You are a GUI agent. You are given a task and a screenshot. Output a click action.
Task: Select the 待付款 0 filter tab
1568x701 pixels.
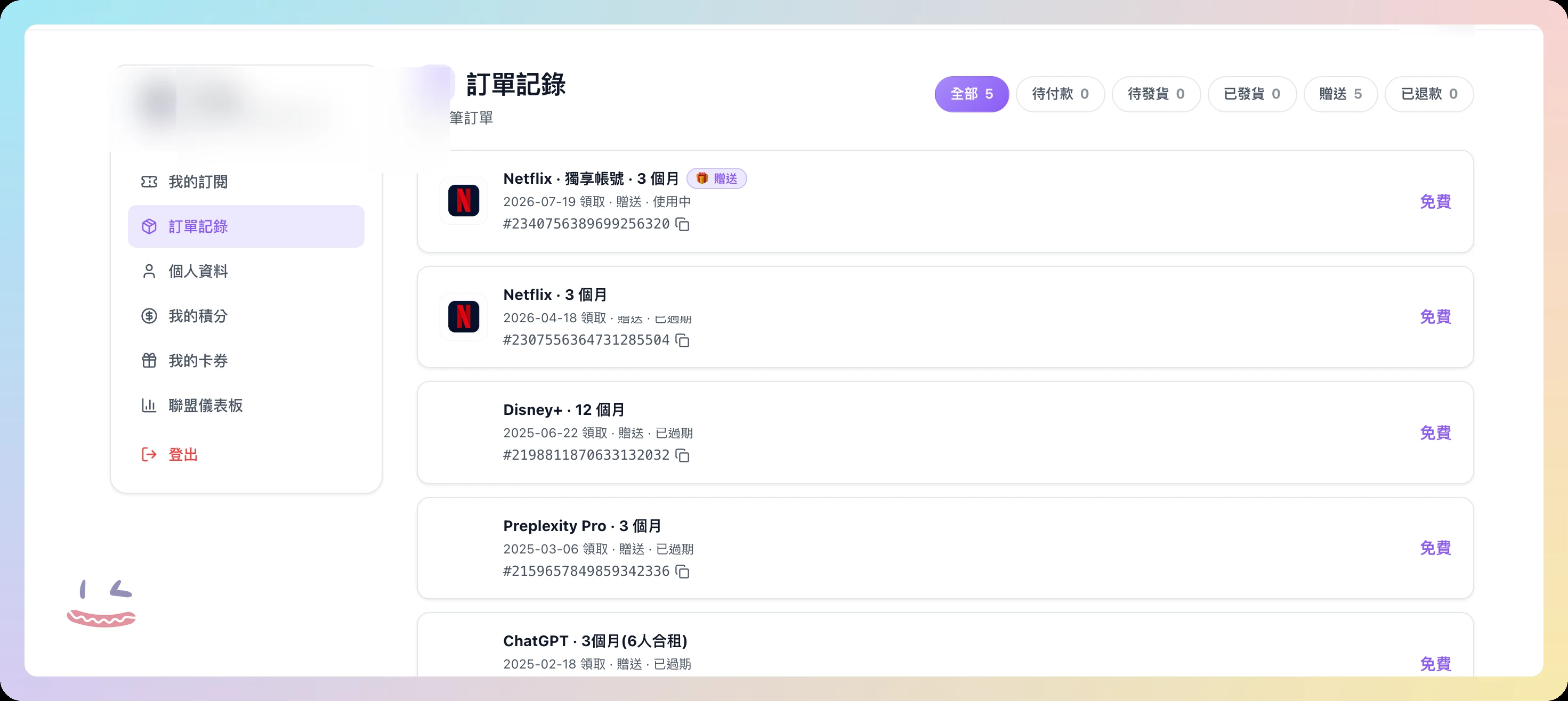coord(1061,94)
